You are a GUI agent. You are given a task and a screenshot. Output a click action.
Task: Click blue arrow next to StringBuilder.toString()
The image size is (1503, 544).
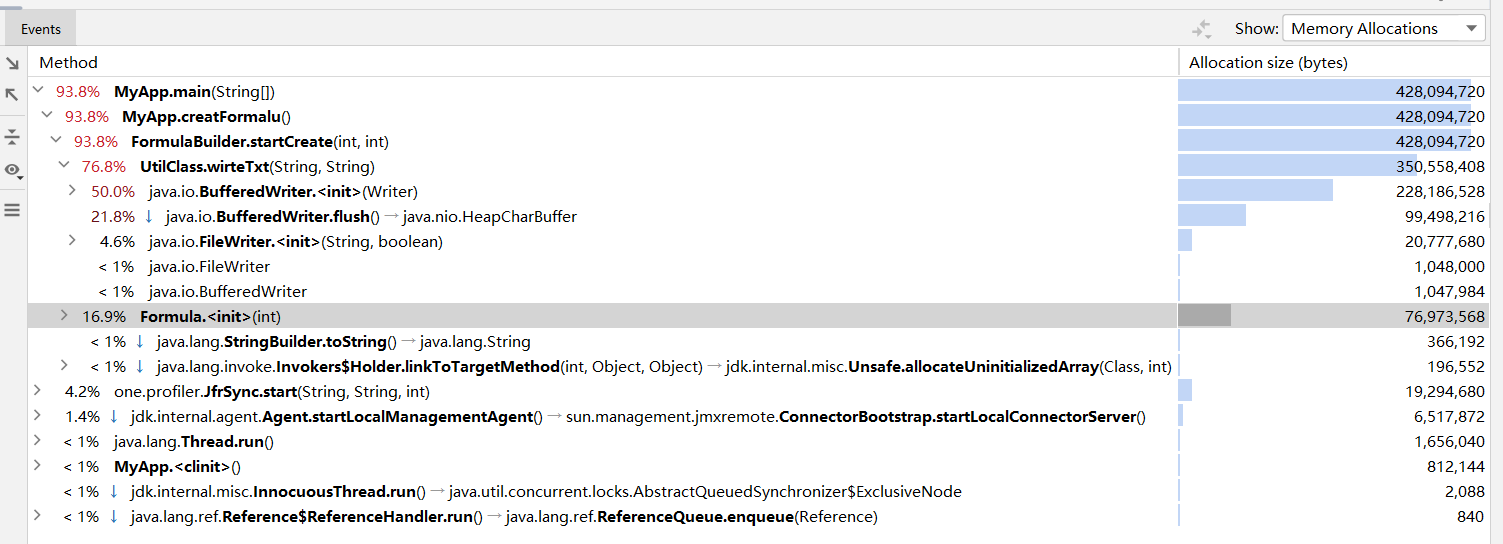click(x=140, y=342)
